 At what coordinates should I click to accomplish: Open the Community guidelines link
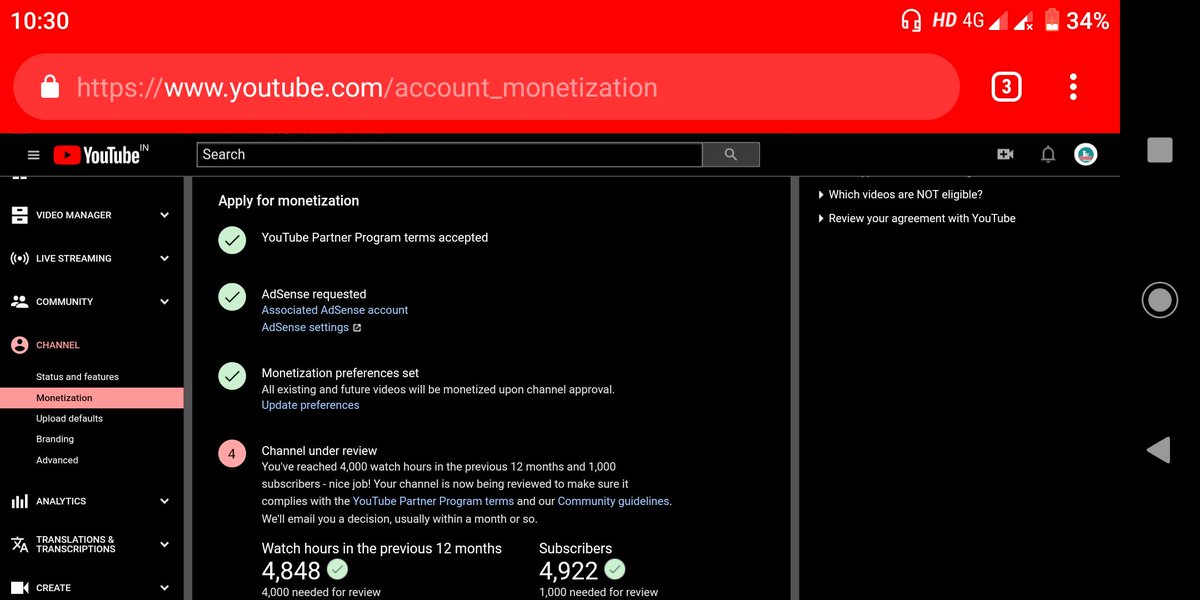pyautogui.click(x=613, y=501)
